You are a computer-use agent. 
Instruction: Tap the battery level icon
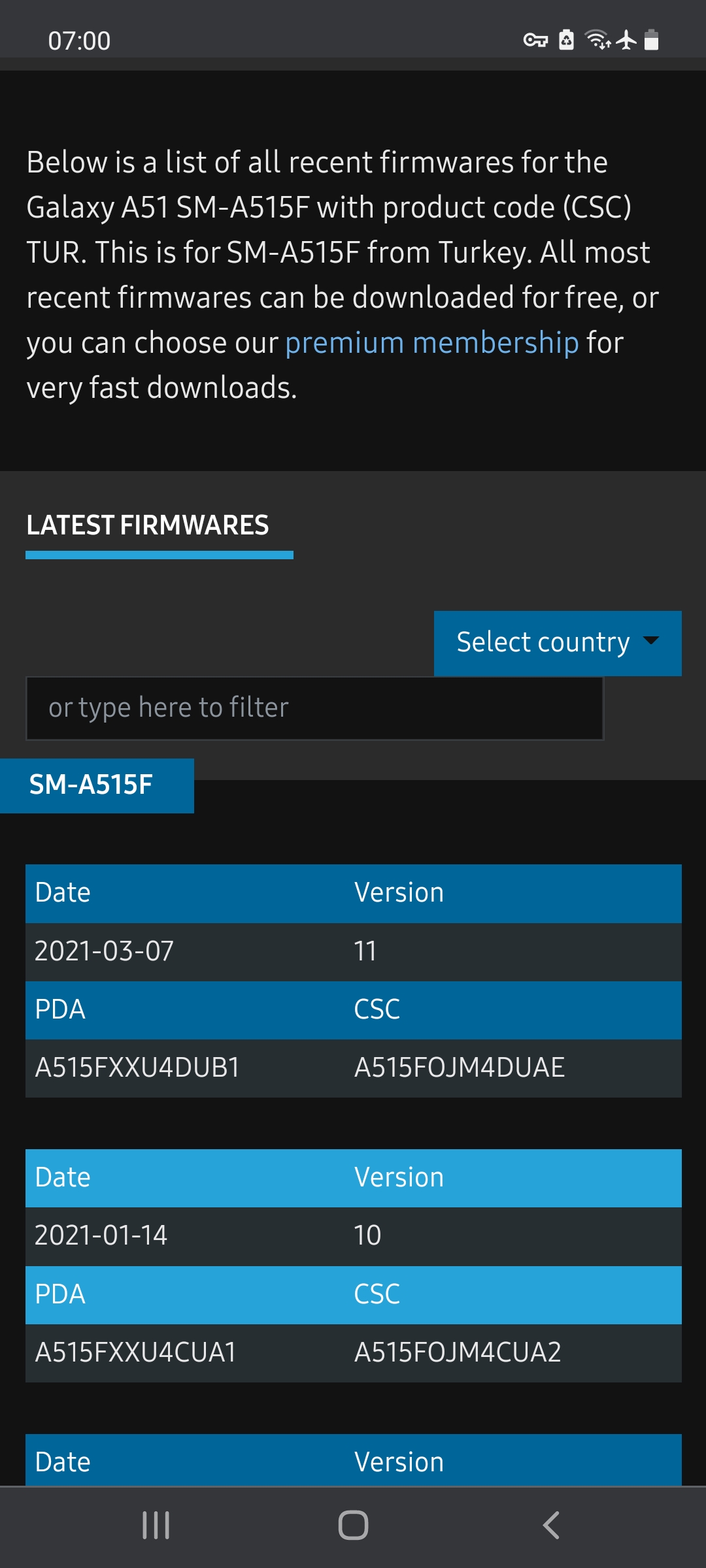pos(651,40)
